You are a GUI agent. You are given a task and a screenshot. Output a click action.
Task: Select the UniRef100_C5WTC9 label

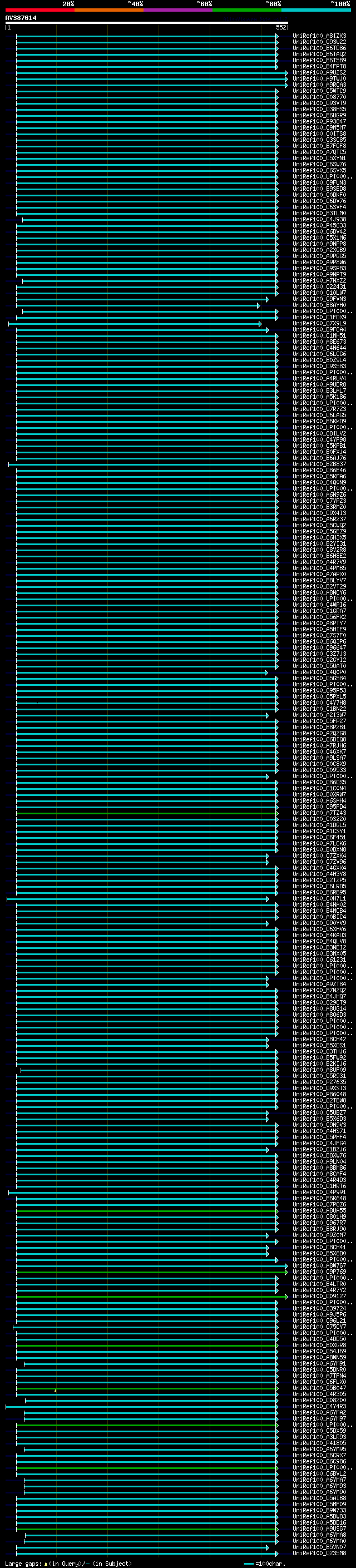click(x=319, y=91)
